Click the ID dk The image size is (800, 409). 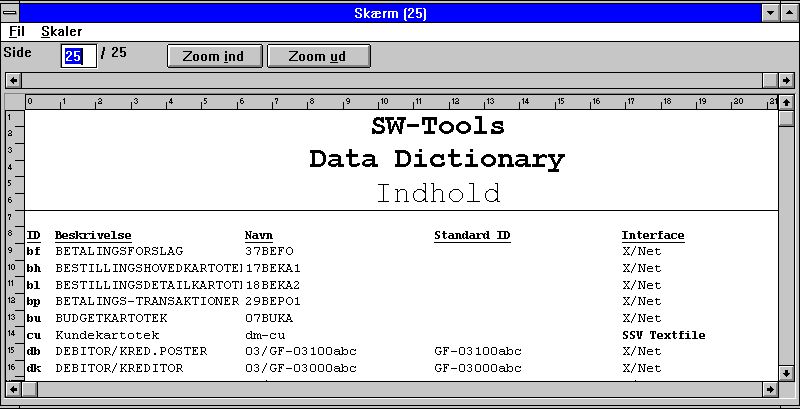click(34, 368)
